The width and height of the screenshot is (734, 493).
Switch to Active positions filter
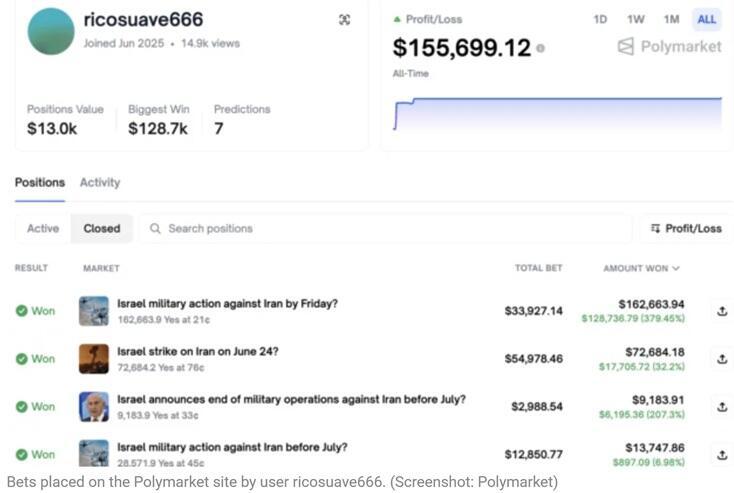[x=43, y=228]
